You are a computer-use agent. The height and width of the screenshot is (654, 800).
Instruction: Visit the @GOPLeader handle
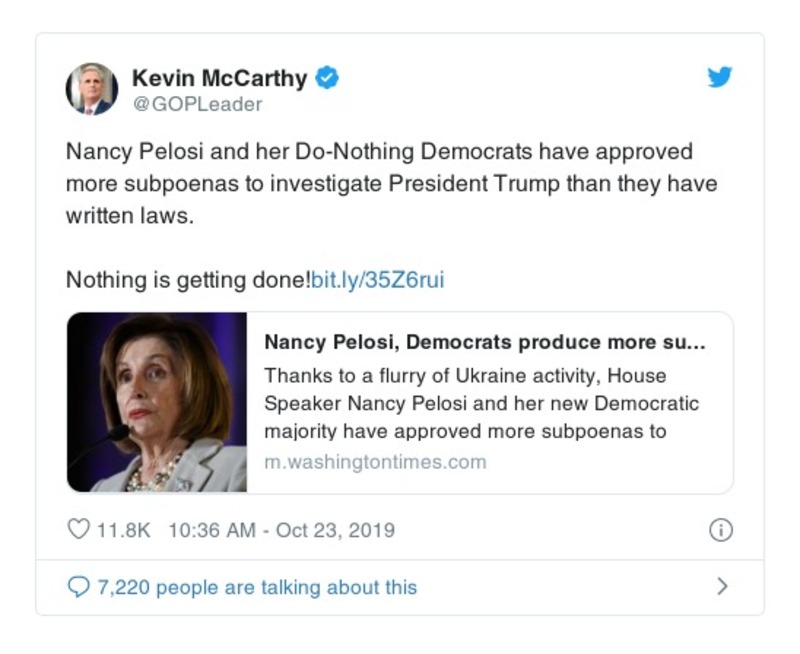pos(196,104)
